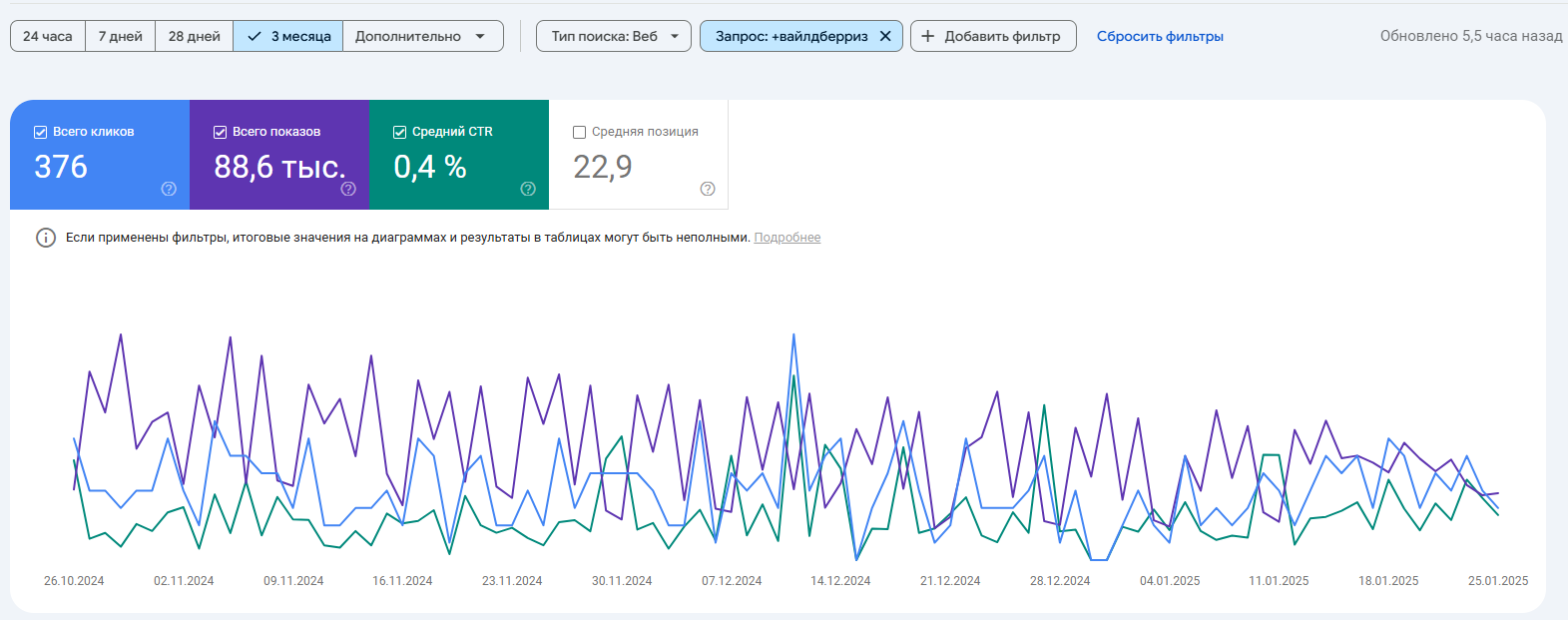
Task: Click help icon on Всего показов card
Action: coord(348,189)
